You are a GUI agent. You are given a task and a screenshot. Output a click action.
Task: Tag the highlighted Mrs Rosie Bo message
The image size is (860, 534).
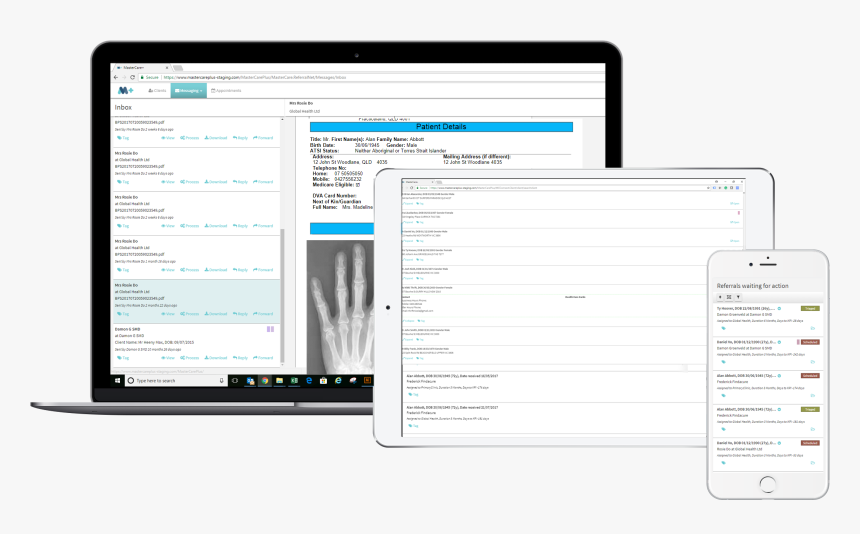click(x=123, y=314)
